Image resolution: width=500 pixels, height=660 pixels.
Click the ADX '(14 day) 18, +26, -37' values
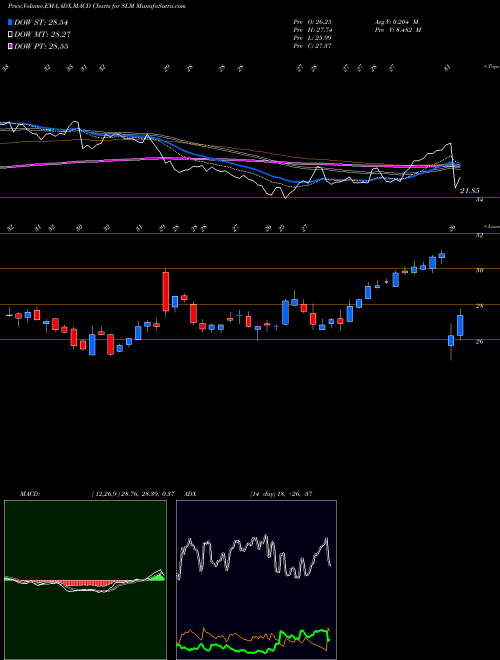click(x=280, y=493)
